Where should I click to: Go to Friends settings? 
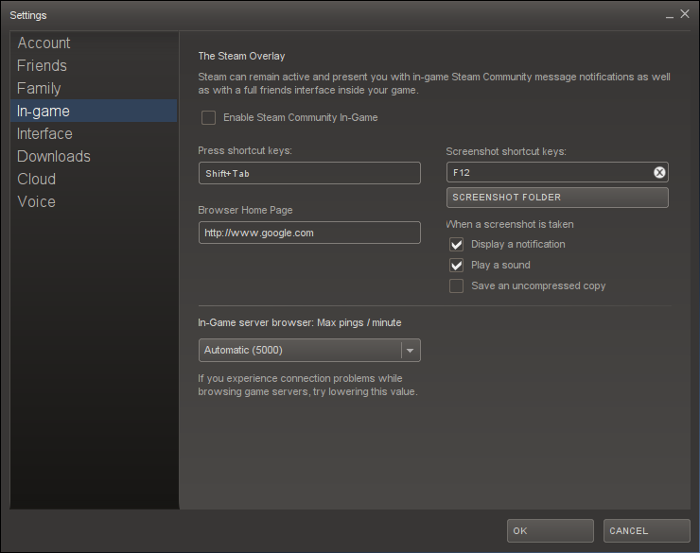94,66
